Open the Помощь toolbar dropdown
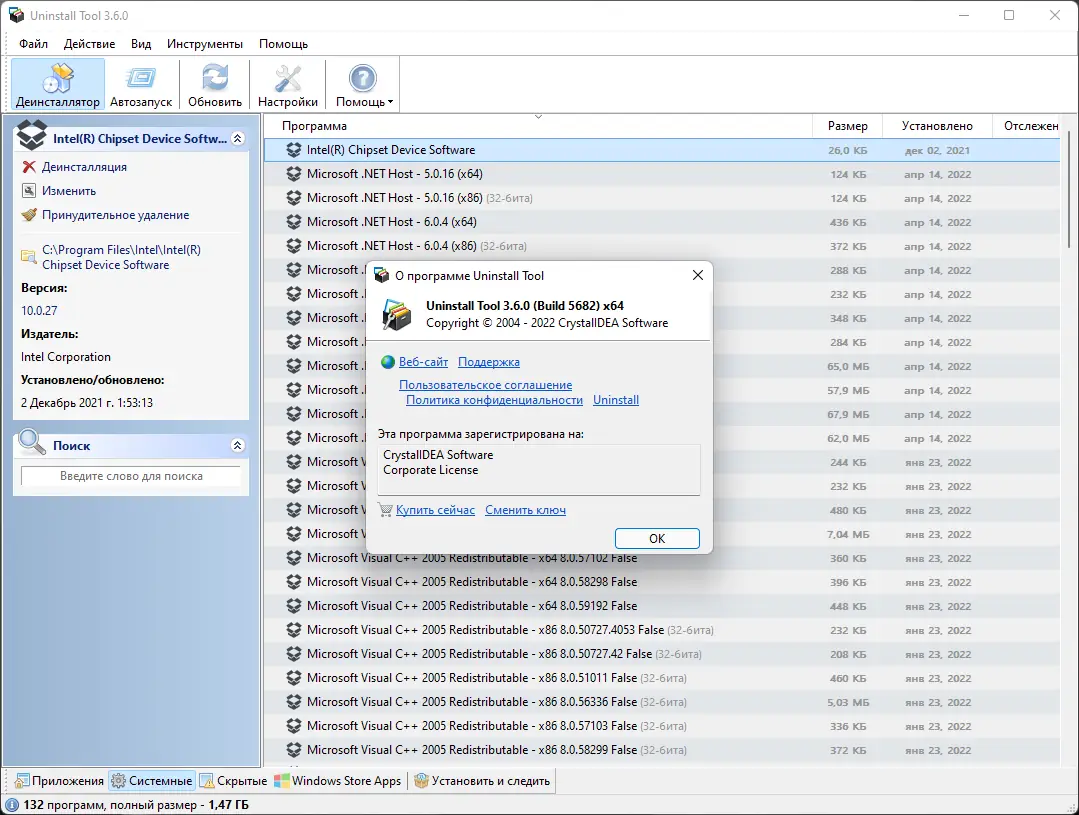 tap(363, 85)
